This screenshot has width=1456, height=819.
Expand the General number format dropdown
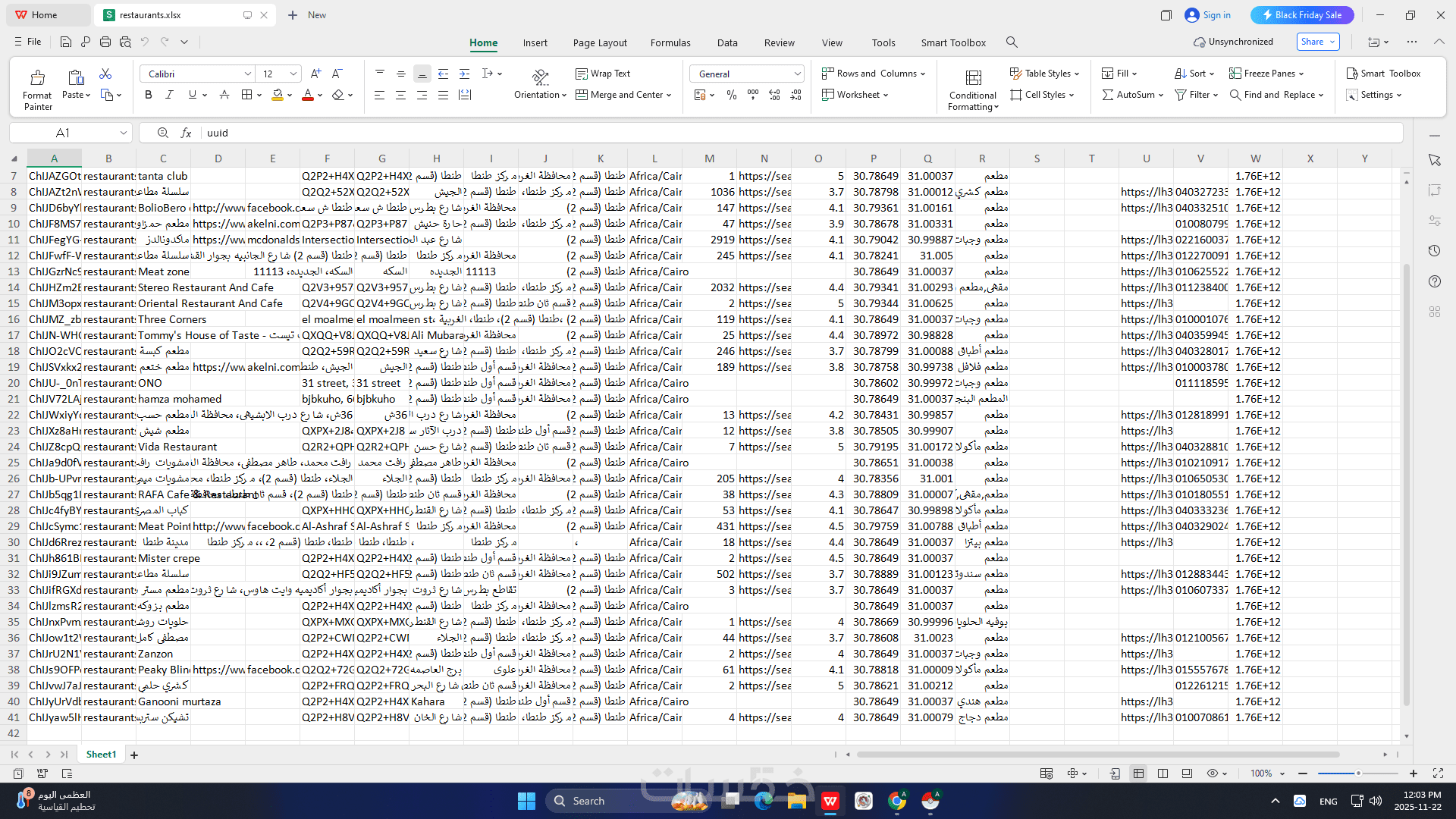(797, 74)
